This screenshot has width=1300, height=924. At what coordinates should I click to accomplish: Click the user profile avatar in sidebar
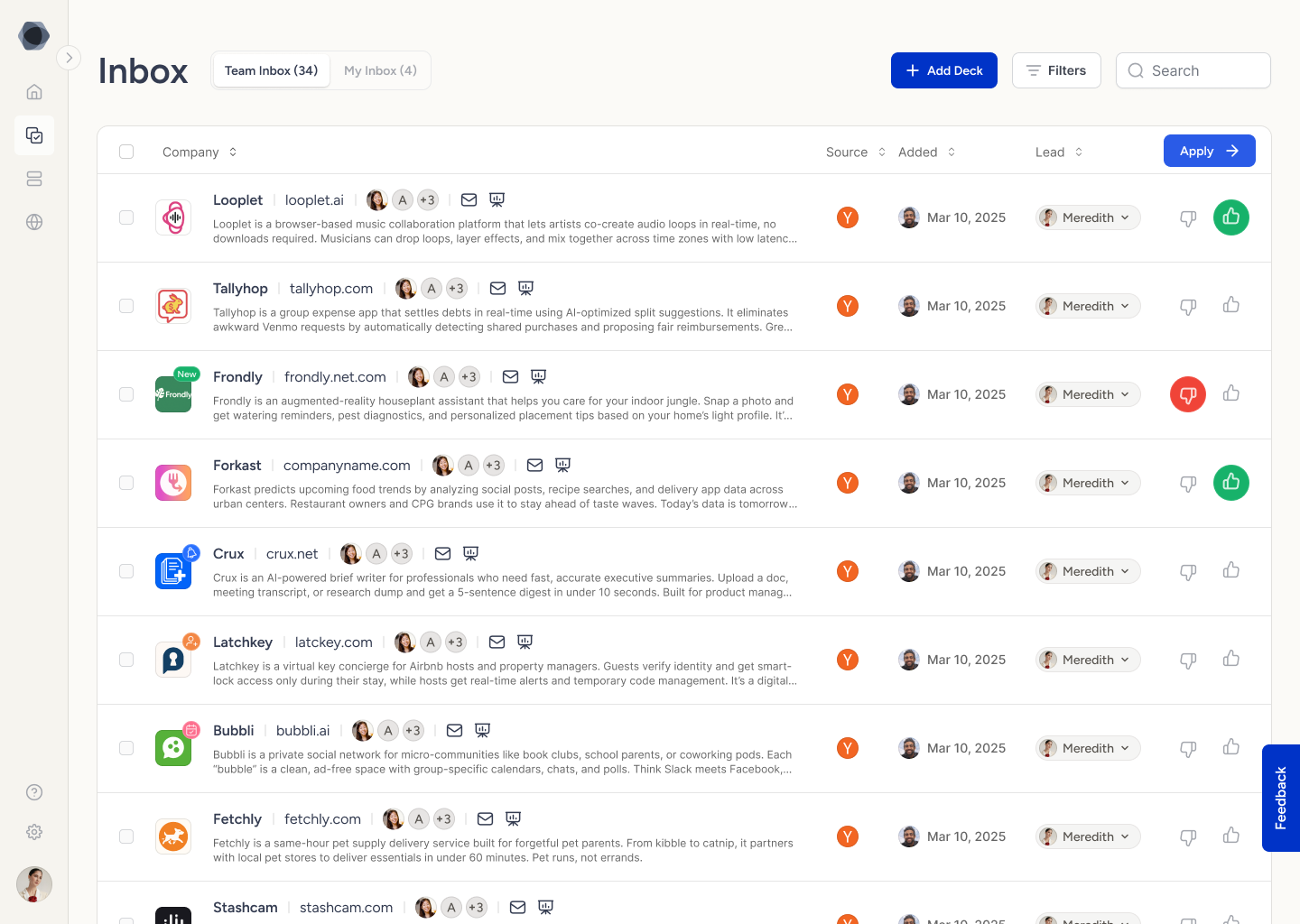pyautogui.click(x=34, y=884)
